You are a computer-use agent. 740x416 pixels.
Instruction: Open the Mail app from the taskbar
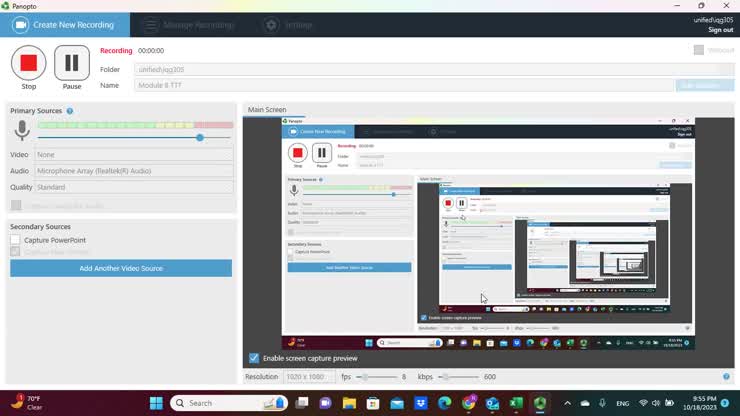[397, 403]
